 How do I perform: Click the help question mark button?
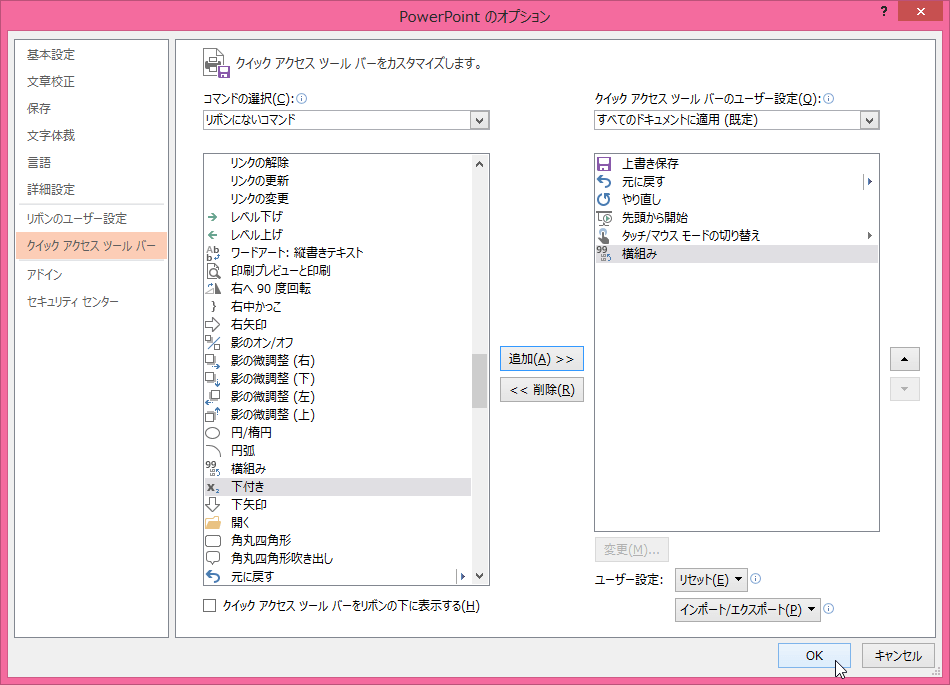[x=885, y=12]
